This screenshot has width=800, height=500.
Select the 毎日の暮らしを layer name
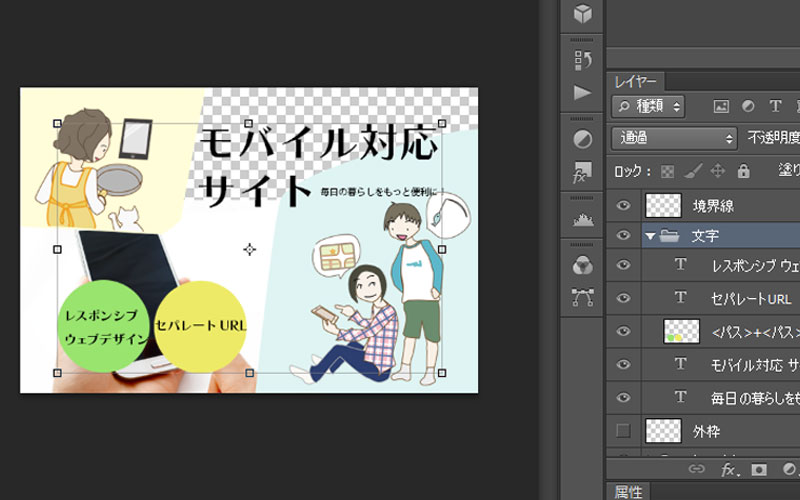[x=755, y=398]
